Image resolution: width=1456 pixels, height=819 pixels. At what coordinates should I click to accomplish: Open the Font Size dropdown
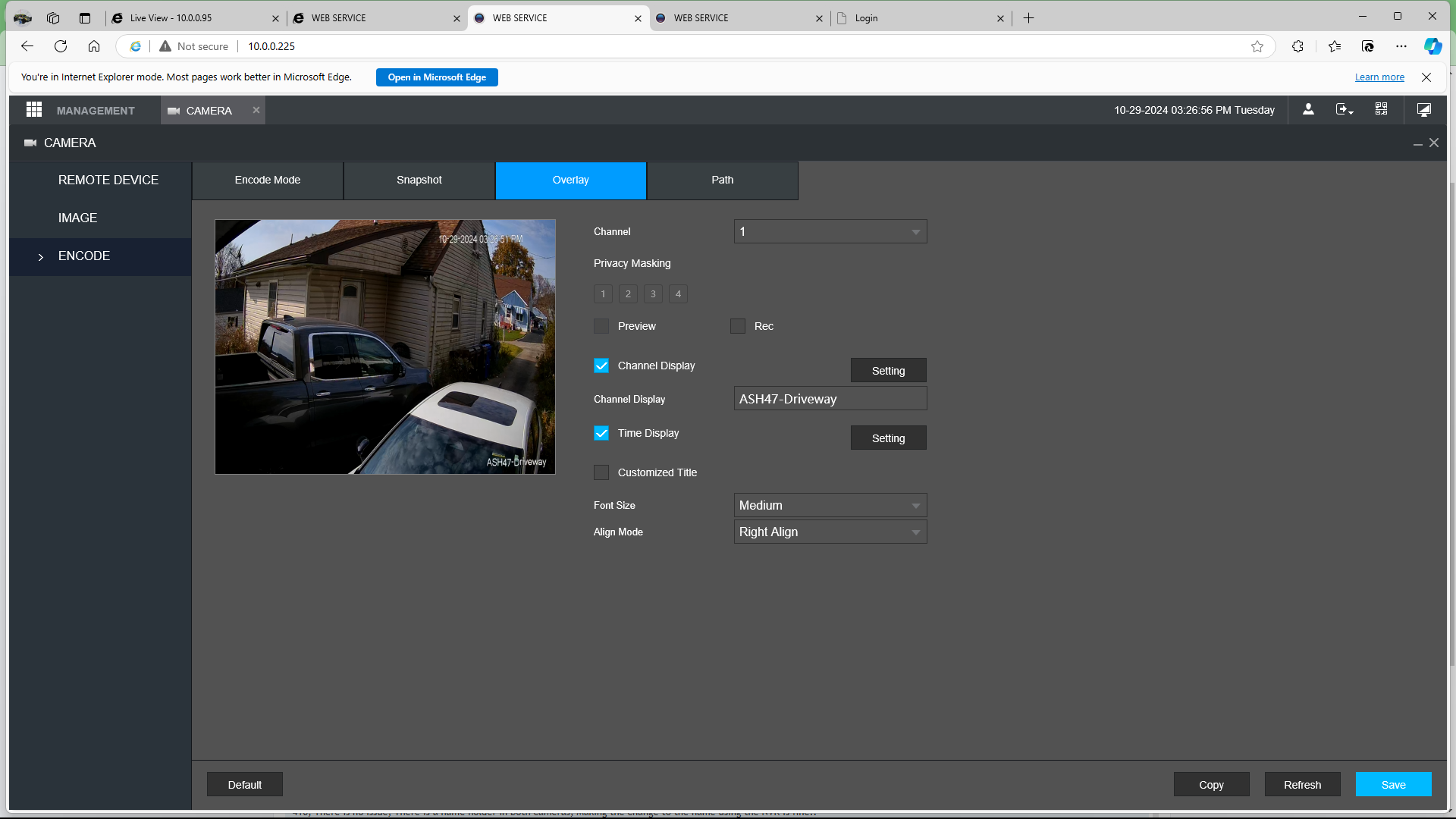point(830,505)
